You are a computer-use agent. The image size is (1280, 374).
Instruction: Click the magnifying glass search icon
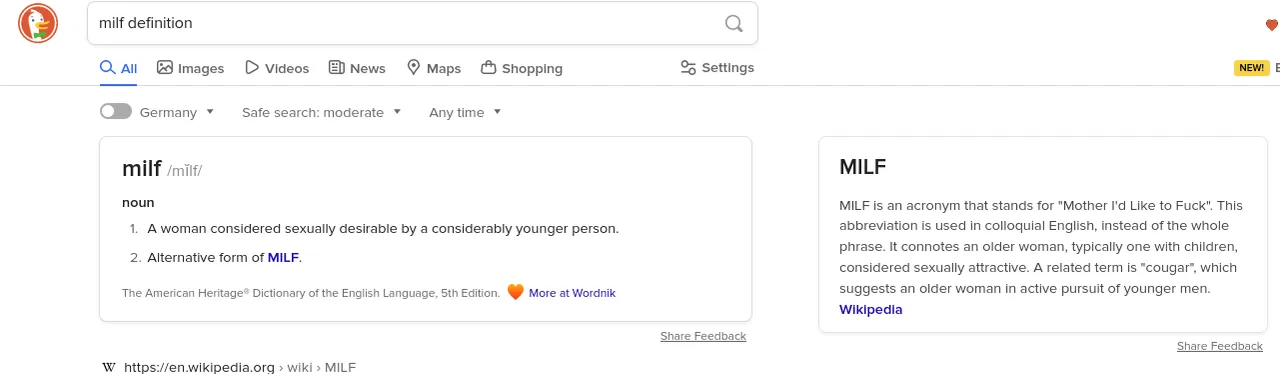point(734,23)
